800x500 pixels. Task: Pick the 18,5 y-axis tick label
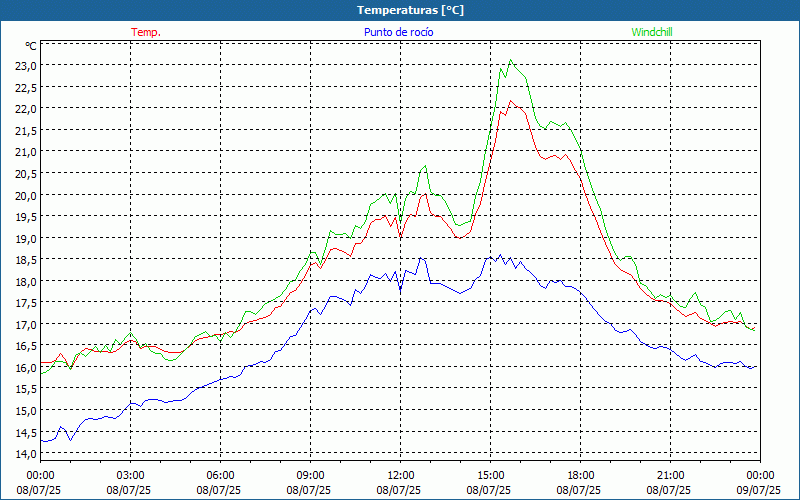pos(25,260)
